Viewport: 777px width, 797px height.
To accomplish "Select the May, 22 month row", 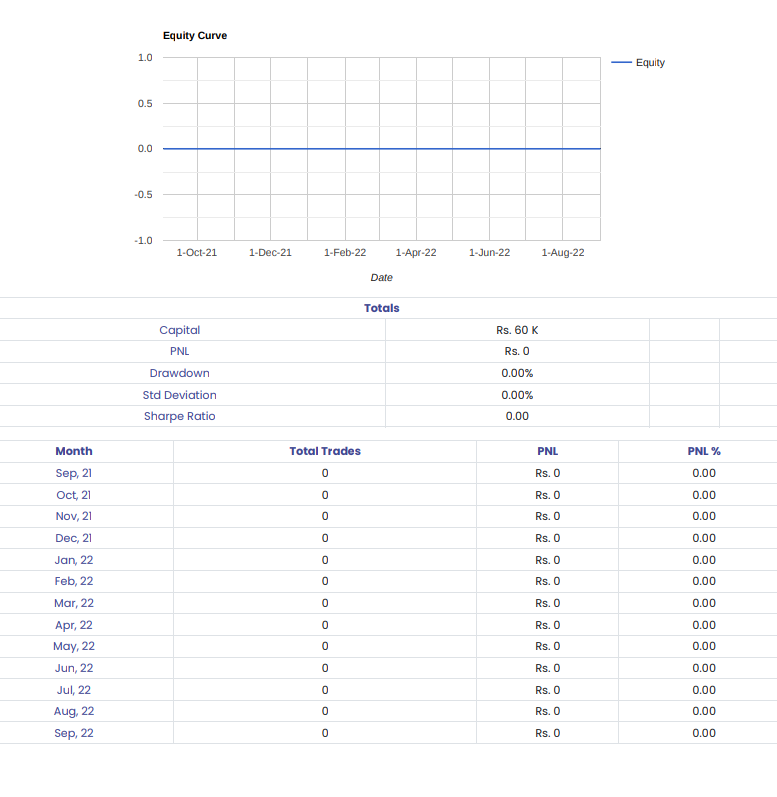I will 388,647.
